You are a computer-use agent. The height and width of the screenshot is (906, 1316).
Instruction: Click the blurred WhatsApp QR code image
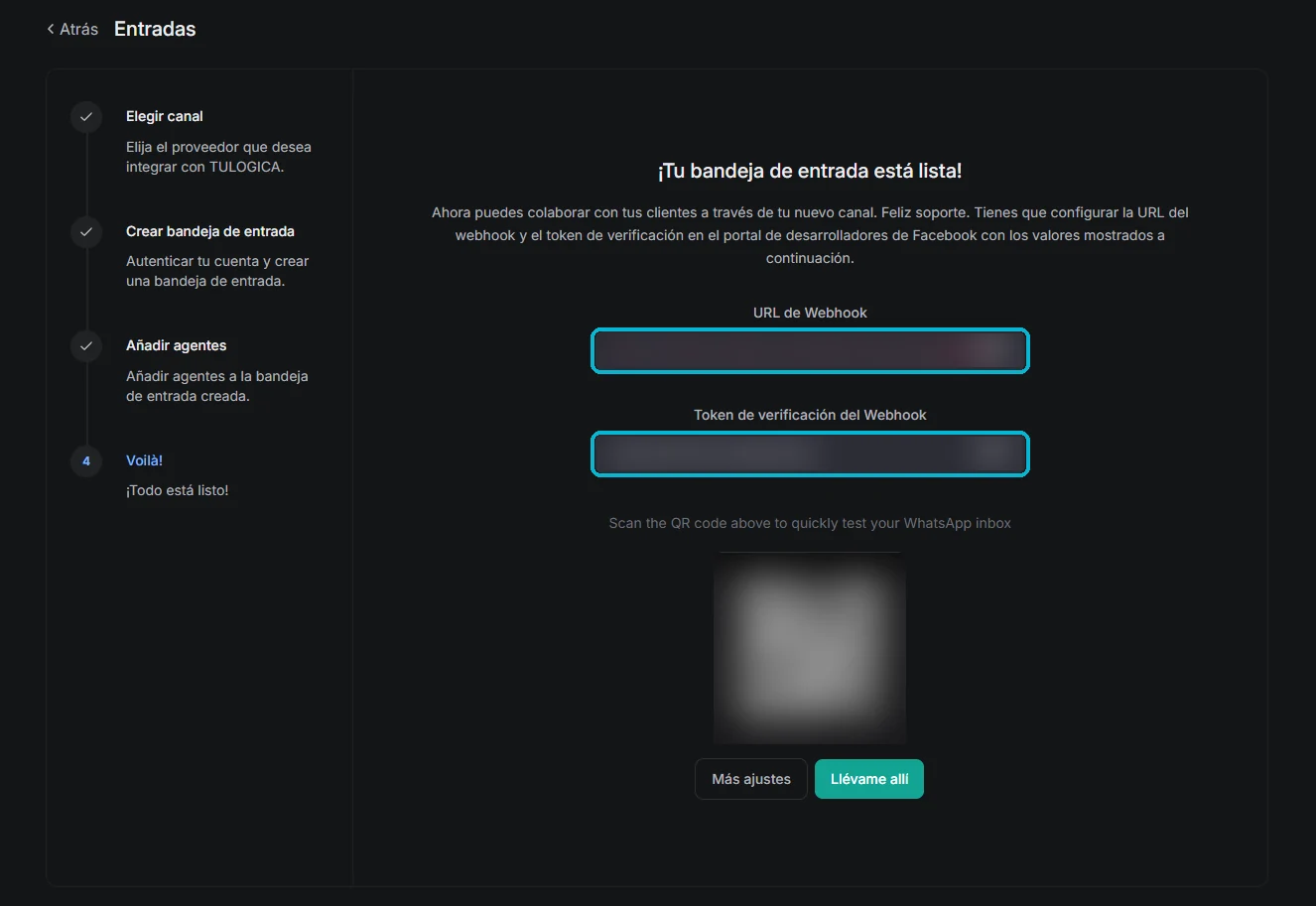(810, 648)
